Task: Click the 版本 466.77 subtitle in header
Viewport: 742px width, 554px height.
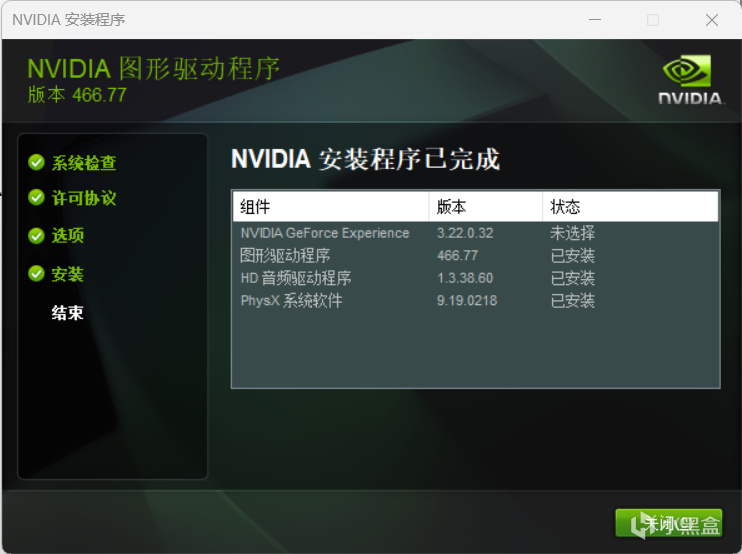Action: [x=77, y=95]
